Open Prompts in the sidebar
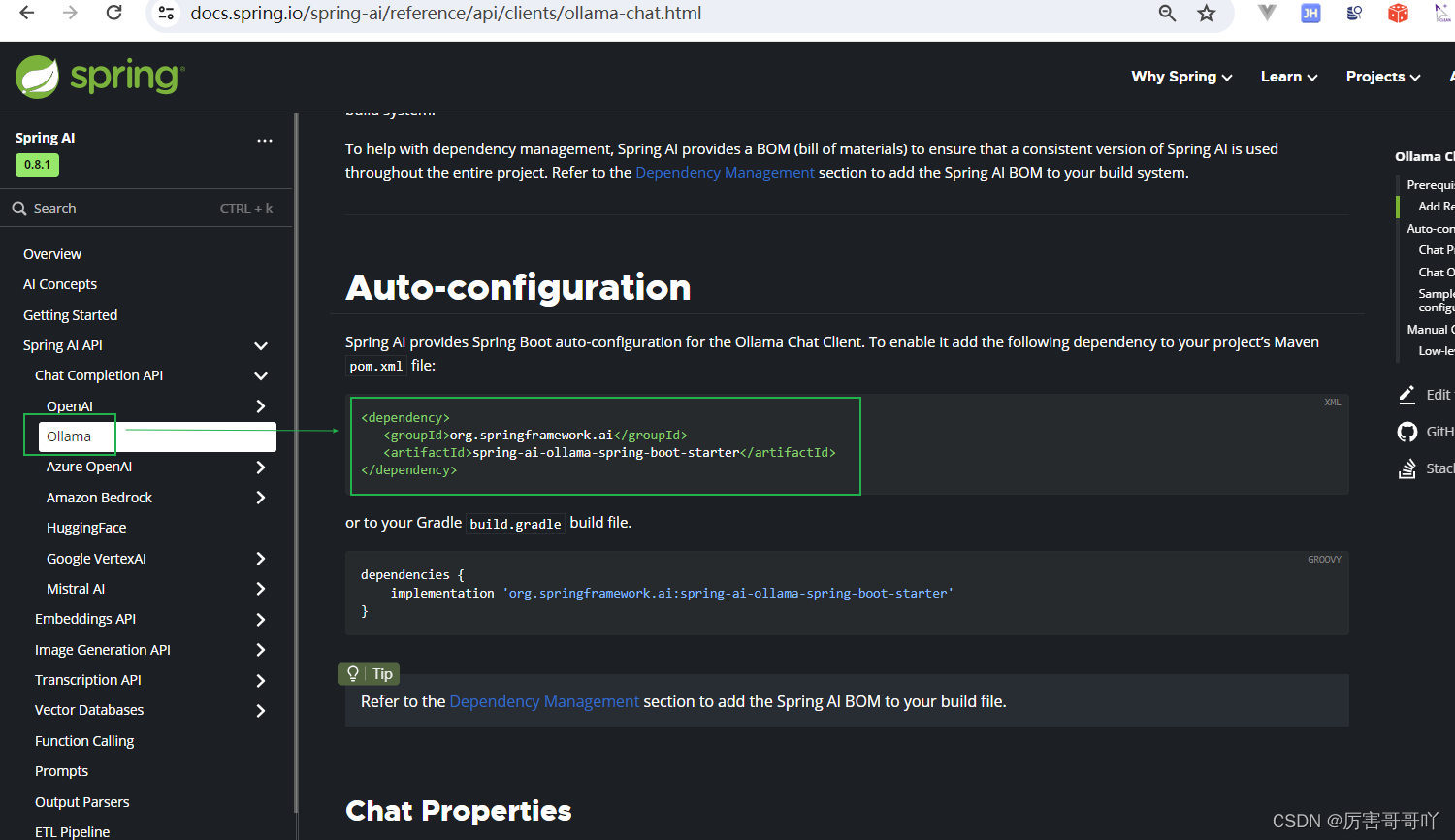The height and width of the screenshot is (840, 1455). [61, 771]
